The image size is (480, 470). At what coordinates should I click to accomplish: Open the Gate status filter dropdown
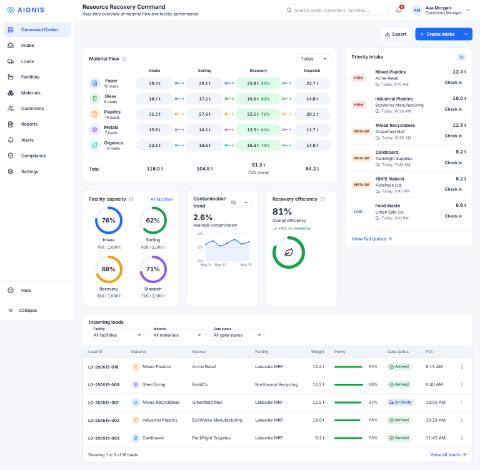[x=237, y=335]
